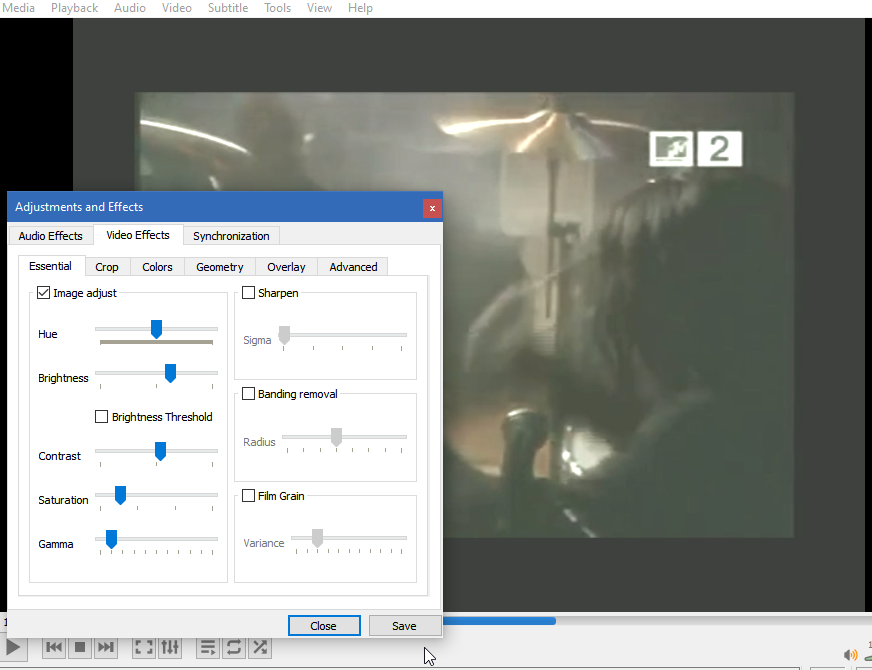Skip to previous media track

pyautogui.click(x=54, y=647)
